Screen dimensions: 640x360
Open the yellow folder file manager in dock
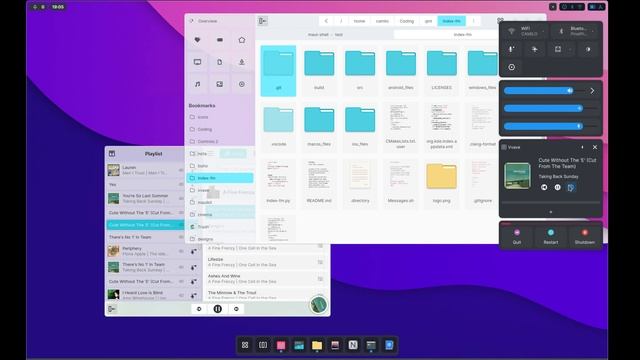pyautogui.click(x=317, y=345)
